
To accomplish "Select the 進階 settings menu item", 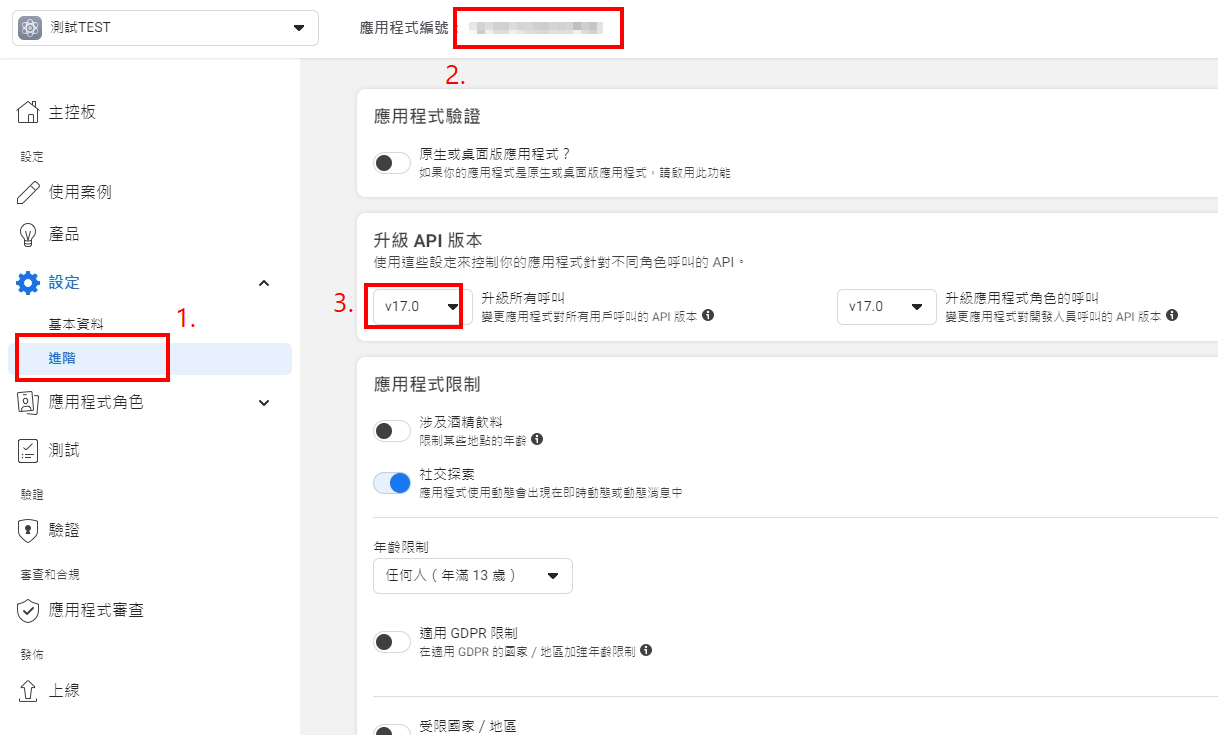I will coord(62,359).
